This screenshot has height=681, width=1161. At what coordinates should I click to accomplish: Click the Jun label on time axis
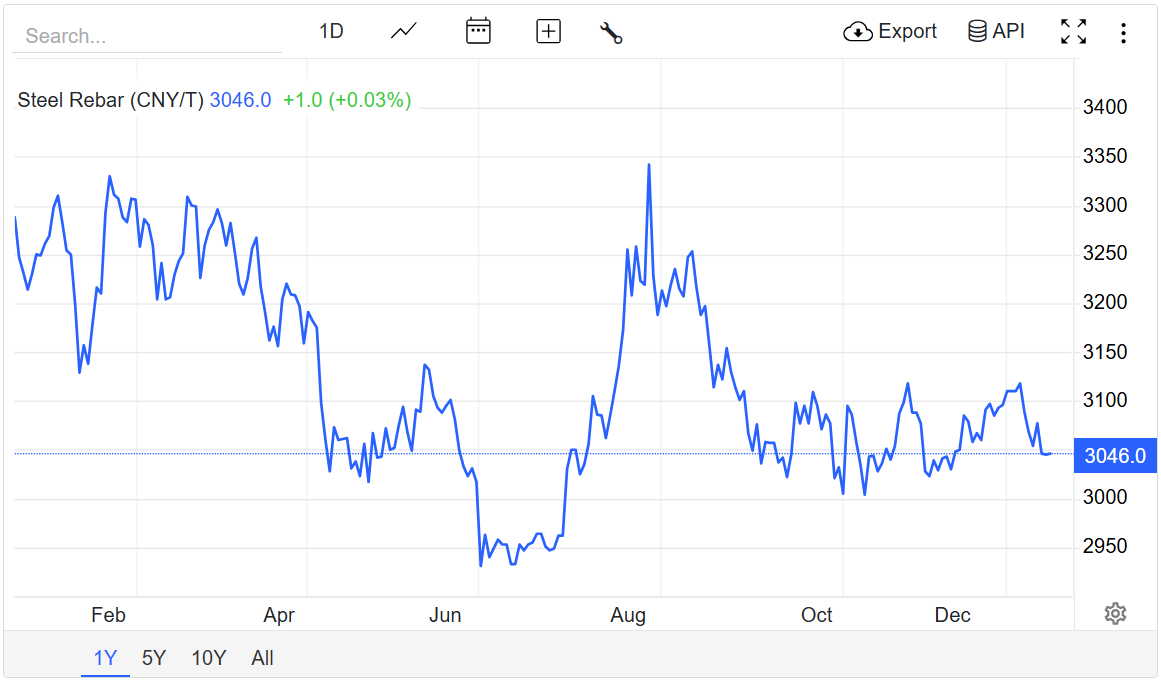[x=445, y=615]
